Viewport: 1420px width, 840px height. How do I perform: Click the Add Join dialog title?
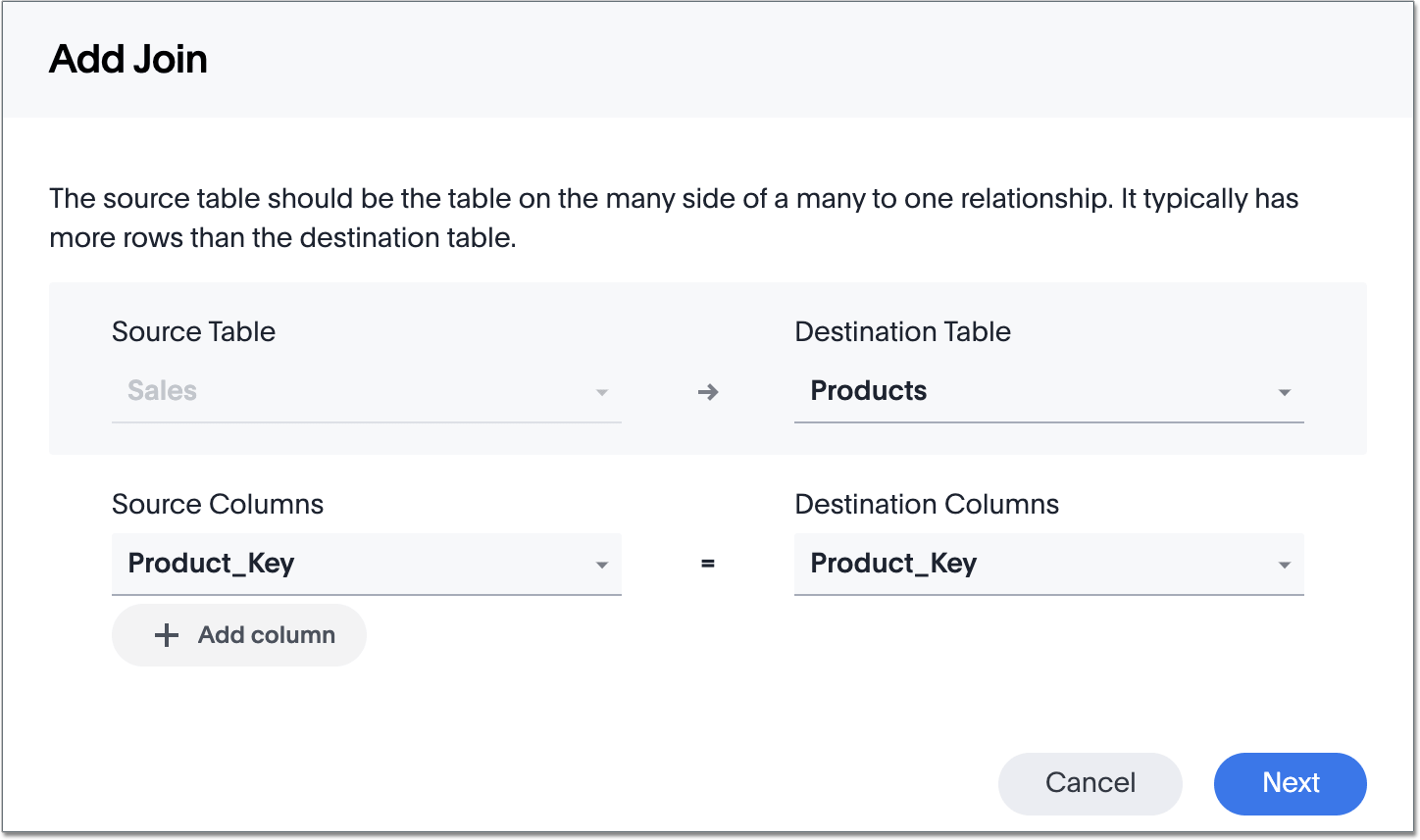(x=128, y=60)
